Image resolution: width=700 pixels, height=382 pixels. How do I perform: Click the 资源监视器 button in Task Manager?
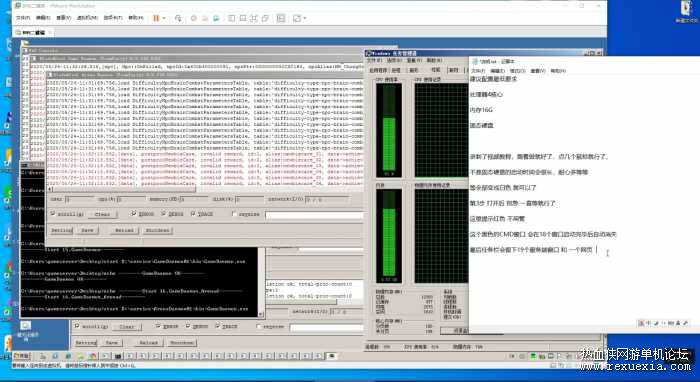[x=454, y=331]
